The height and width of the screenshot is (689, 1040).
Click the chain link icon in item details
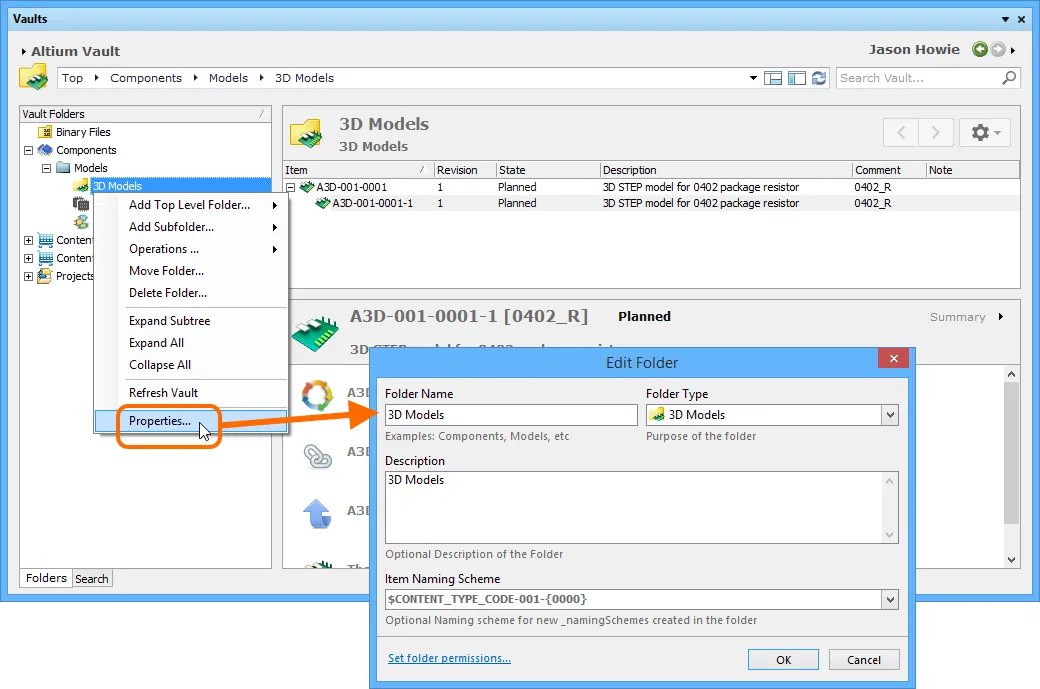tap(318, 456)
